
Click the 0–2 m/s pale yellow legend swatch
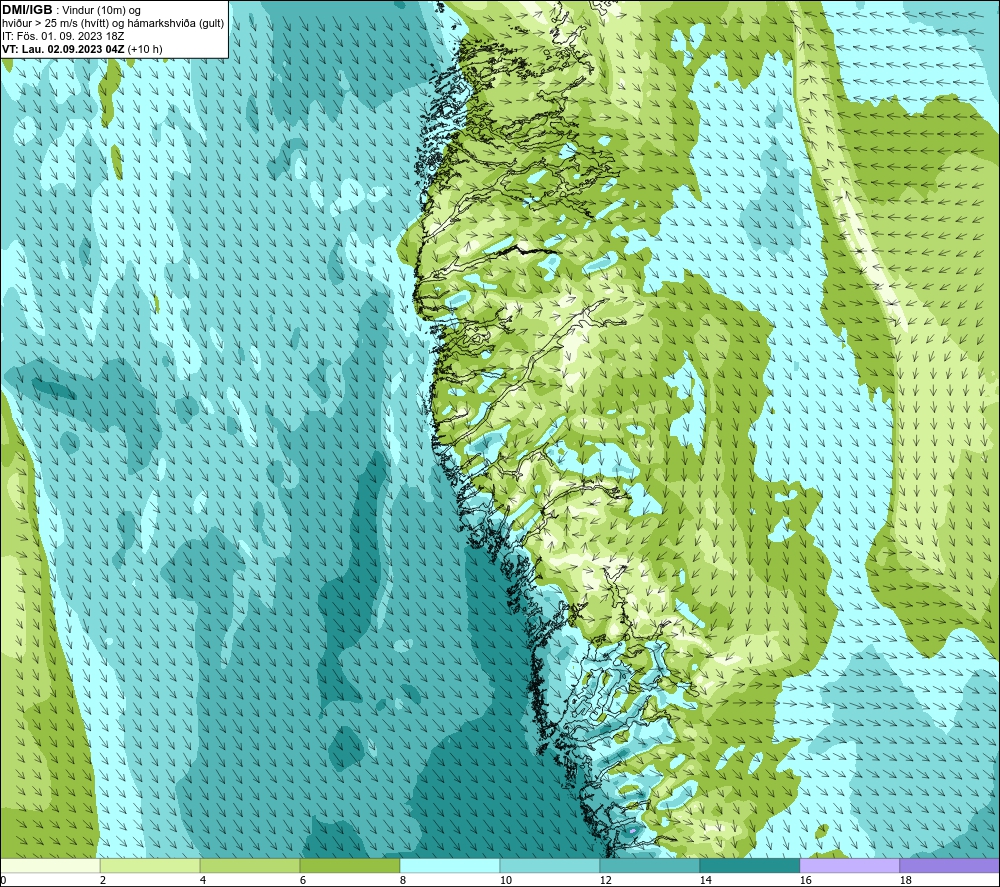(50, 866)
